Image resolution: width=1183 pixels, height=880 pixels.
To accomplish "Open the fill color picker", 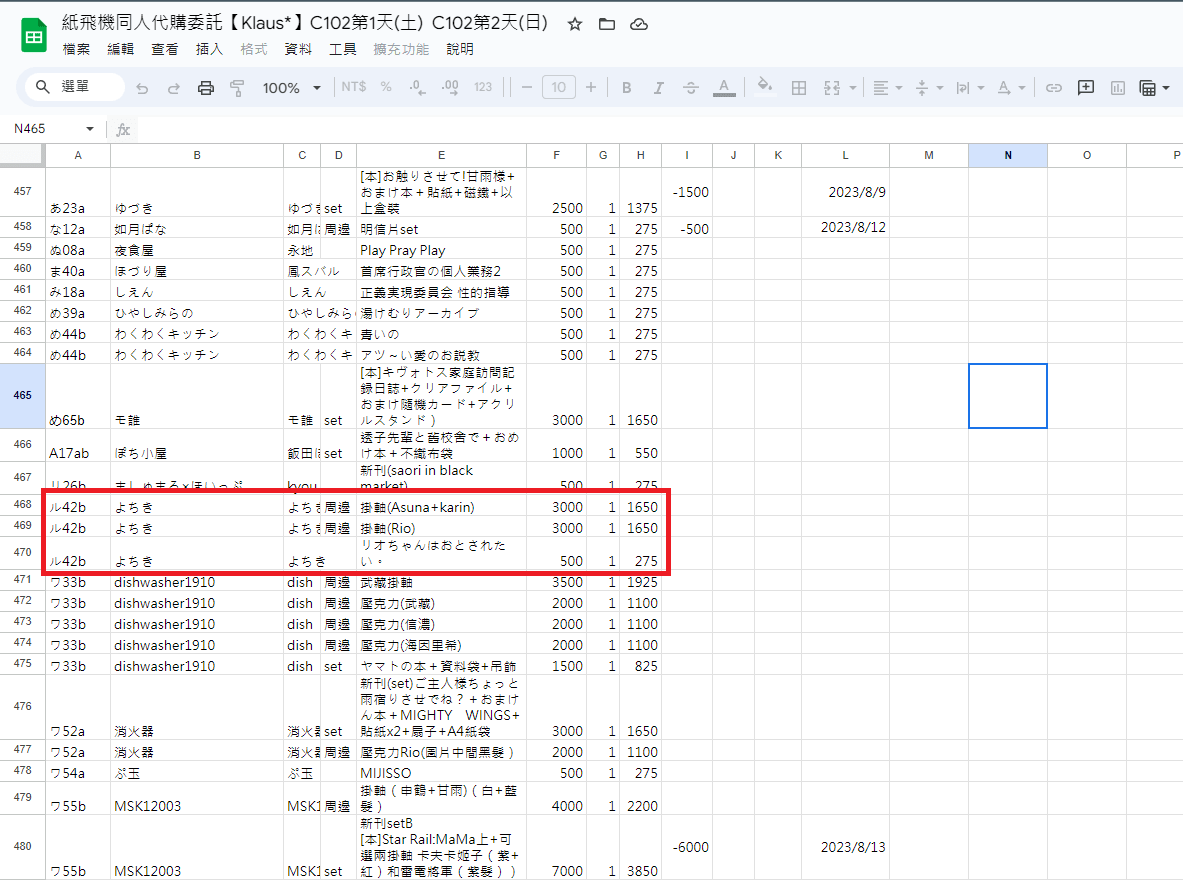I will [x=765, y=88].
